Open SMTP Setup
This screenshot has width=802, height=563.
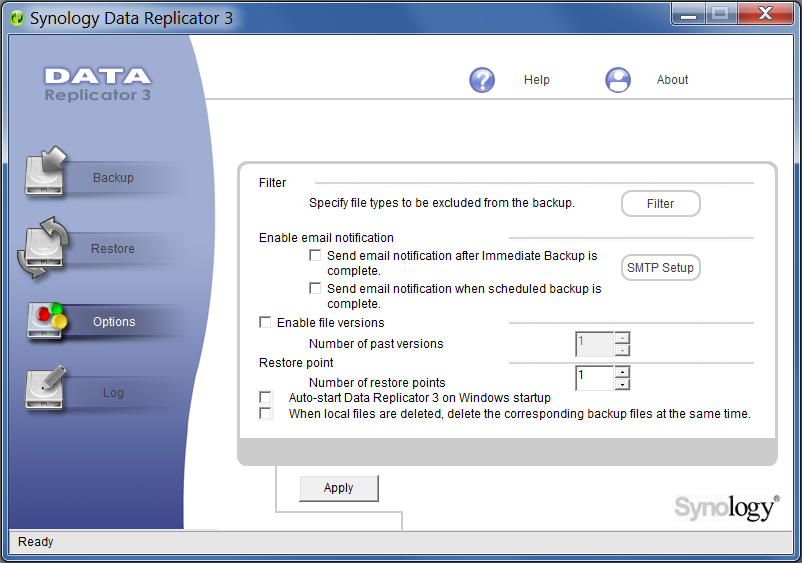(x=660, y=267)
